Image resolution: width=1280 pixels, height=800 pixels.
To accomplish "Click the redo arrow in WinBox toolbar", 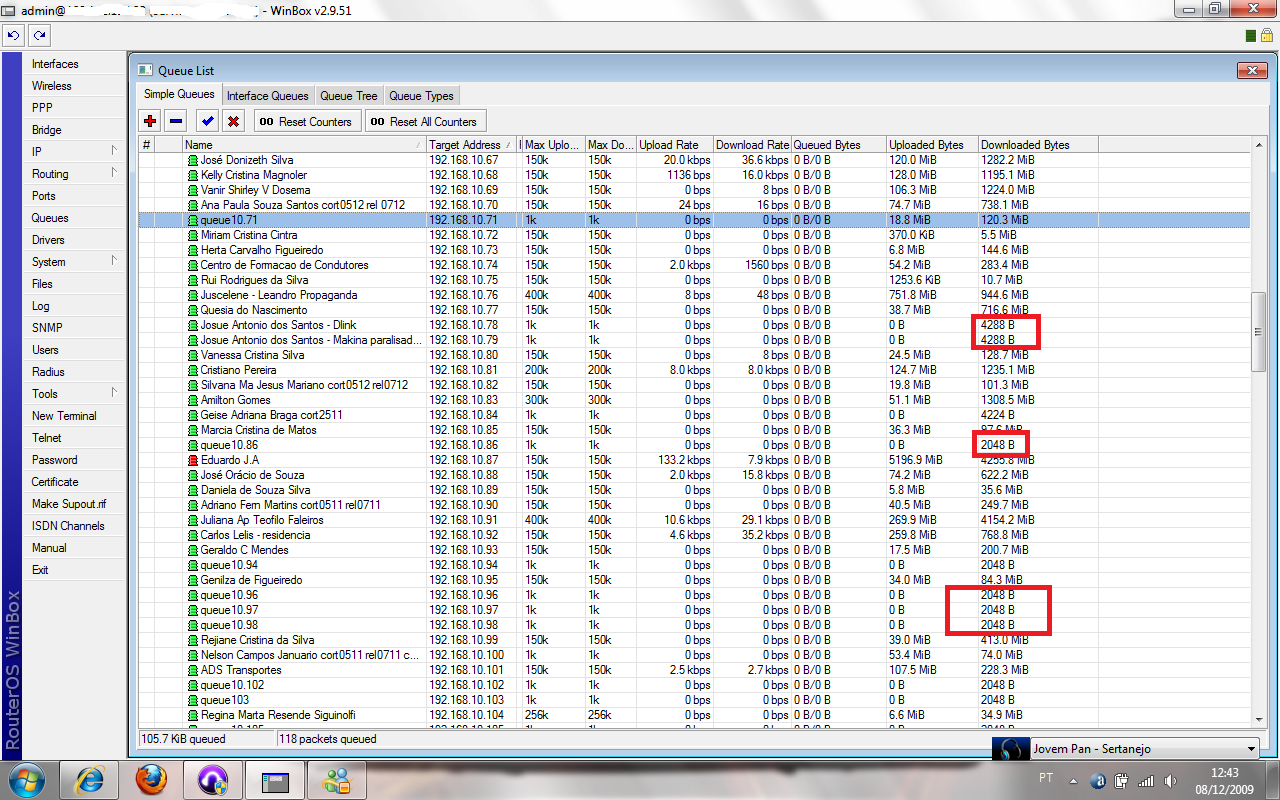I will (x=39, y=35).
